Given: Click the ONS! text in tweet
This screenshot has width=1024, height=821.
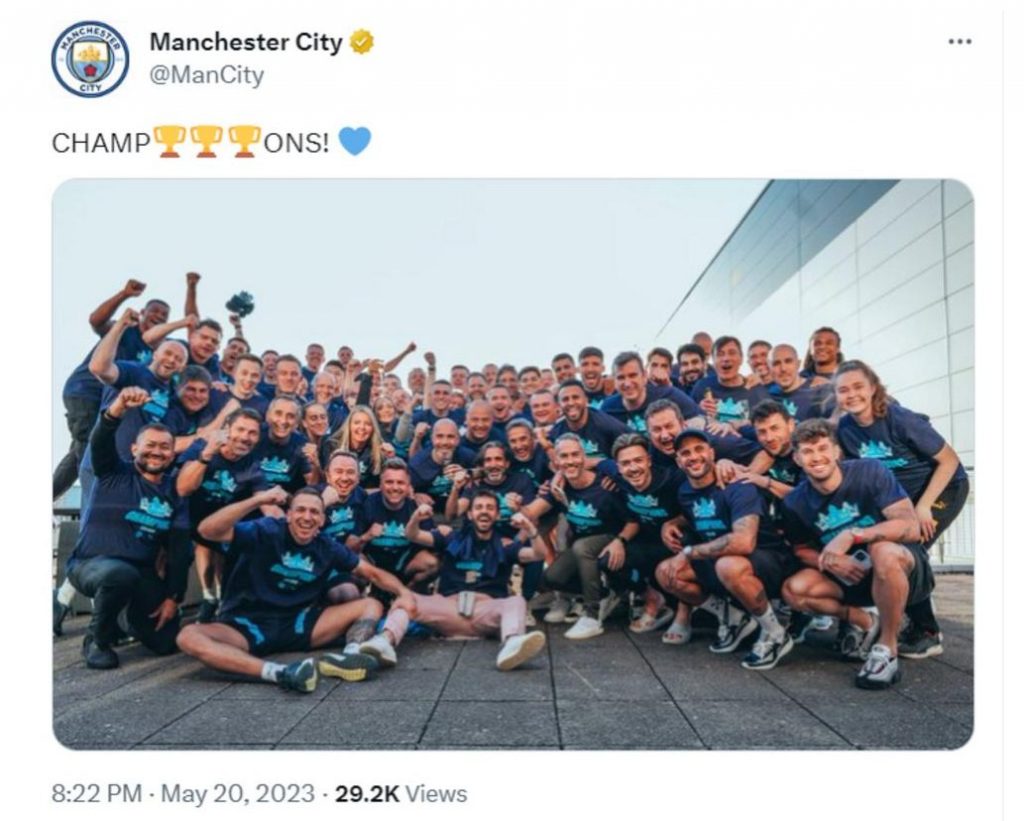Looking at the screenshot, I should [296, 143].
